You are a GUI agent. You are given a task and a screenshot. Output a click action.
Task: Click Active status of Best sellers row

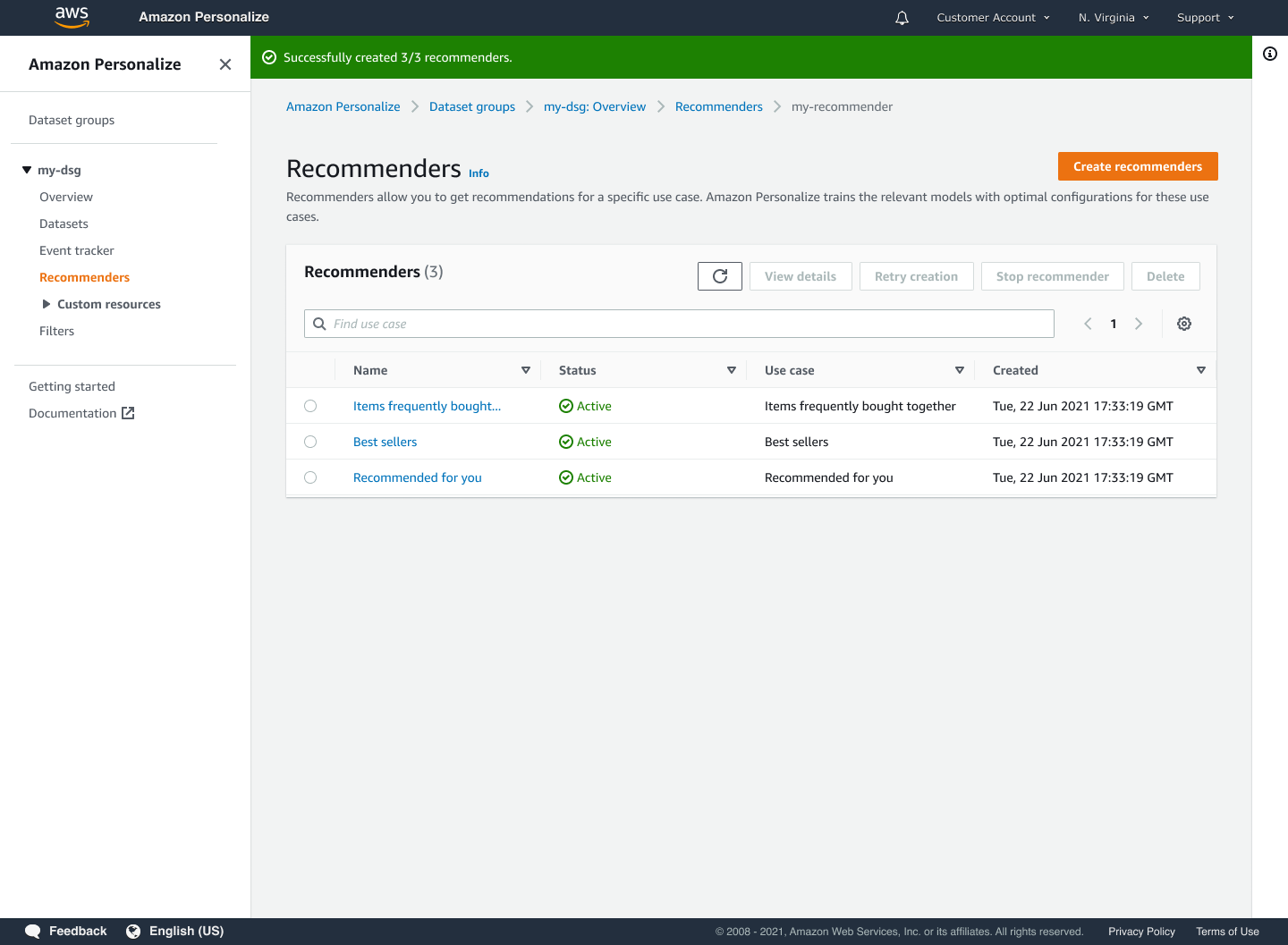coord(585,442)
